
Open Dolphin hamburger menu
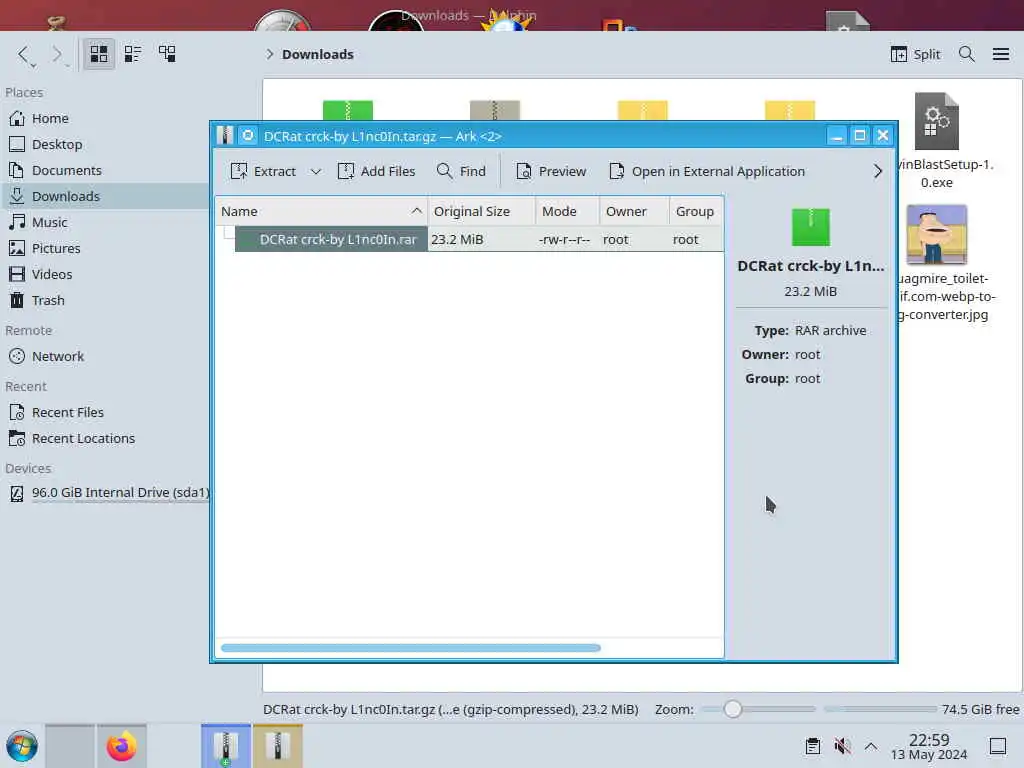pyautogui.click(x=1000, y=54)
